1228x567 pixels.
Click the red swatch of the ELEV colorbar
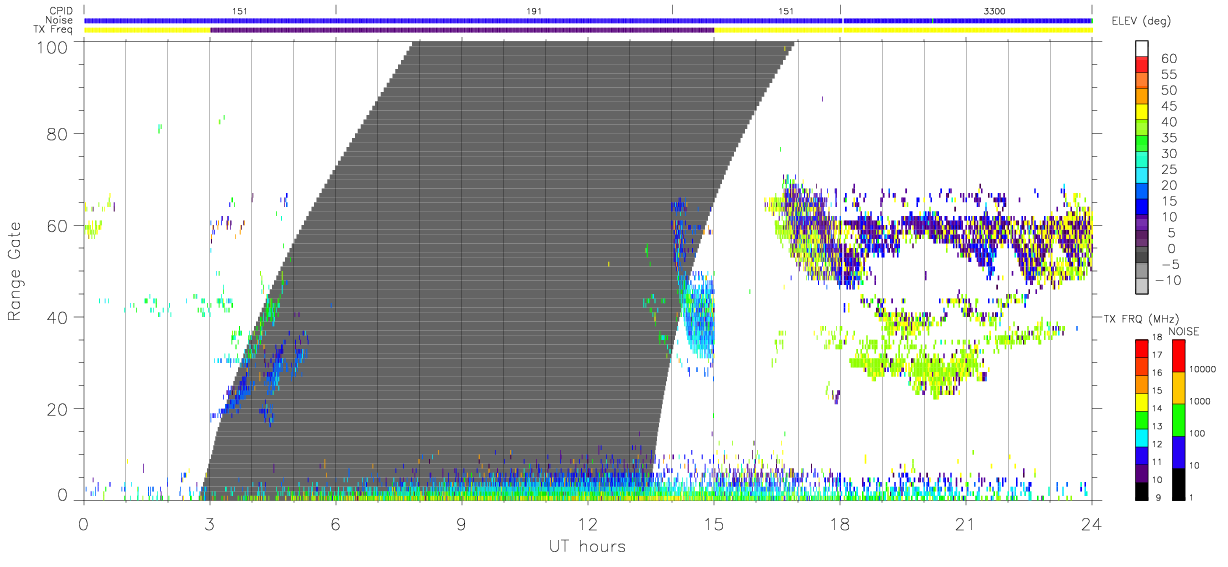pyautogui.click(x=1142, y=65)
